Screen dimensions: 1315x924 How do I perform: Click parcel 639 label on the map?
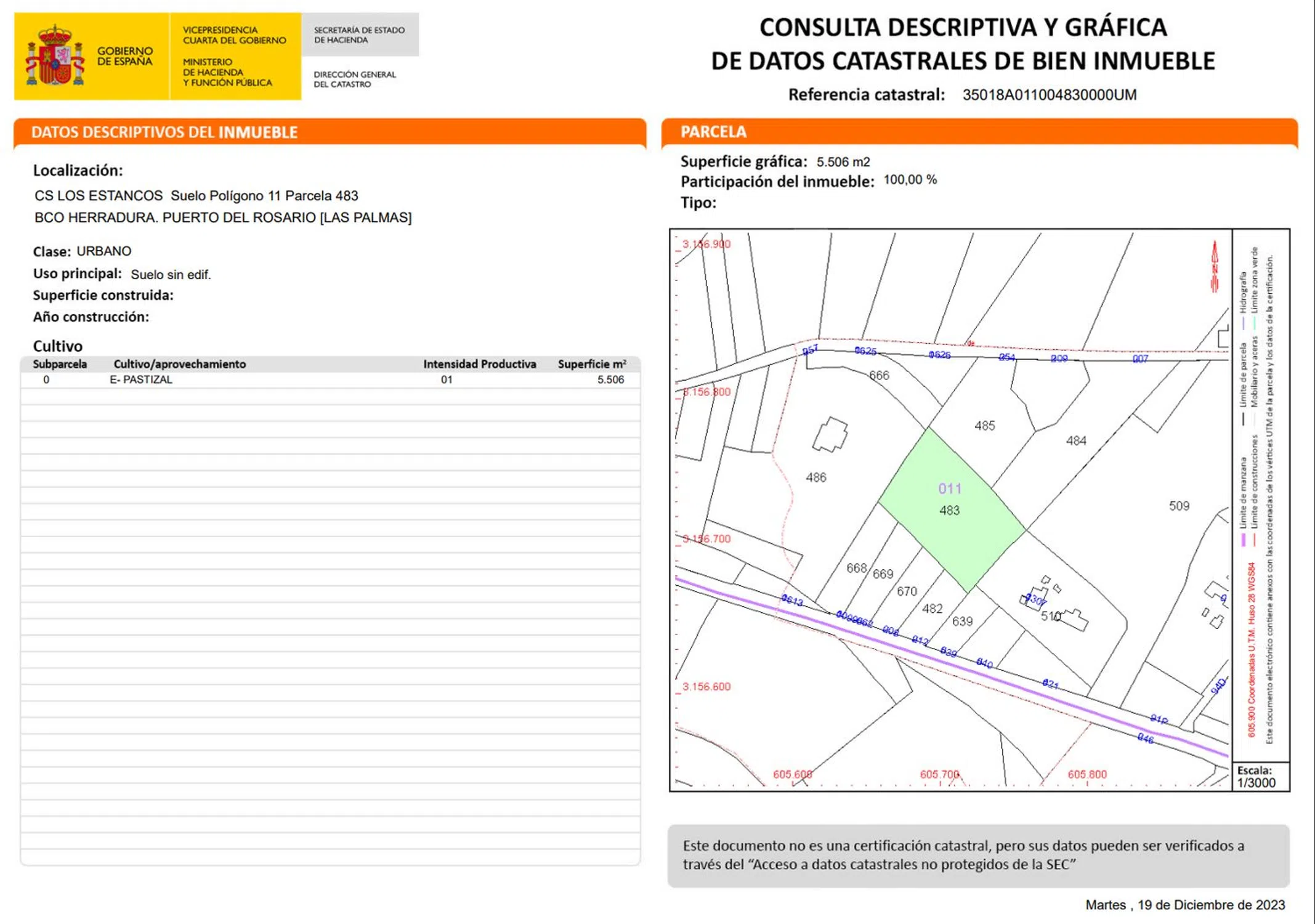click(962, 622)
